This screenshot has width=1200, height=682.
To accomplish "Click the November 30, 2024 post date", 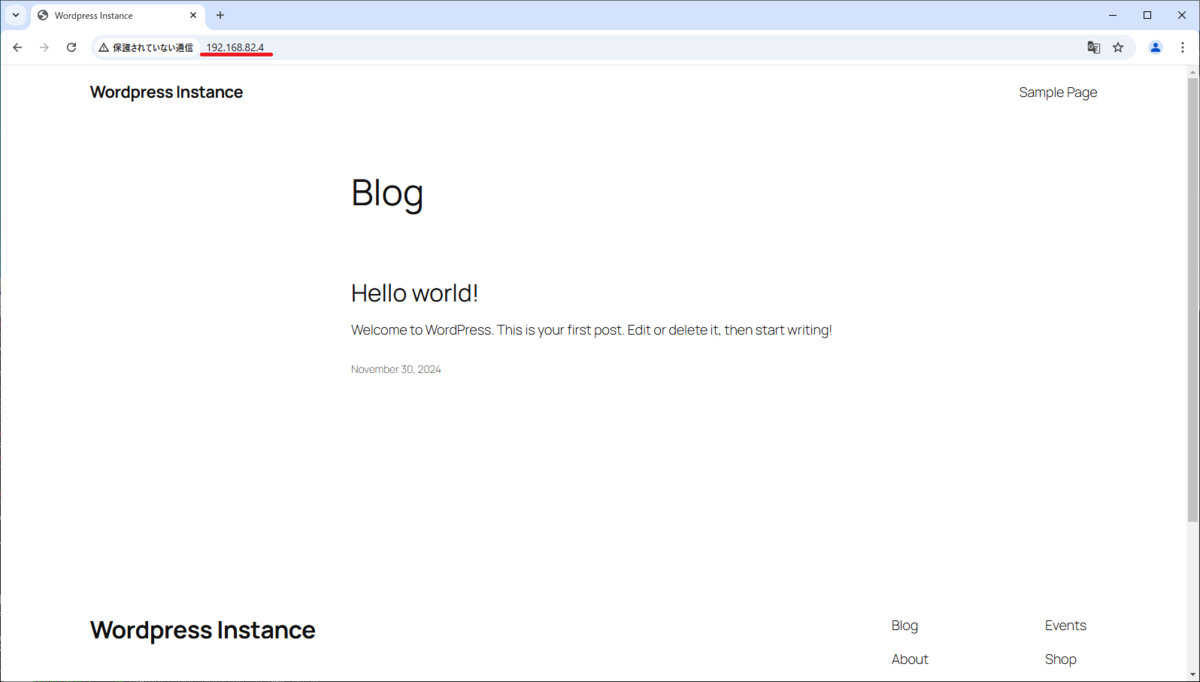I will [x=396, y=369].
